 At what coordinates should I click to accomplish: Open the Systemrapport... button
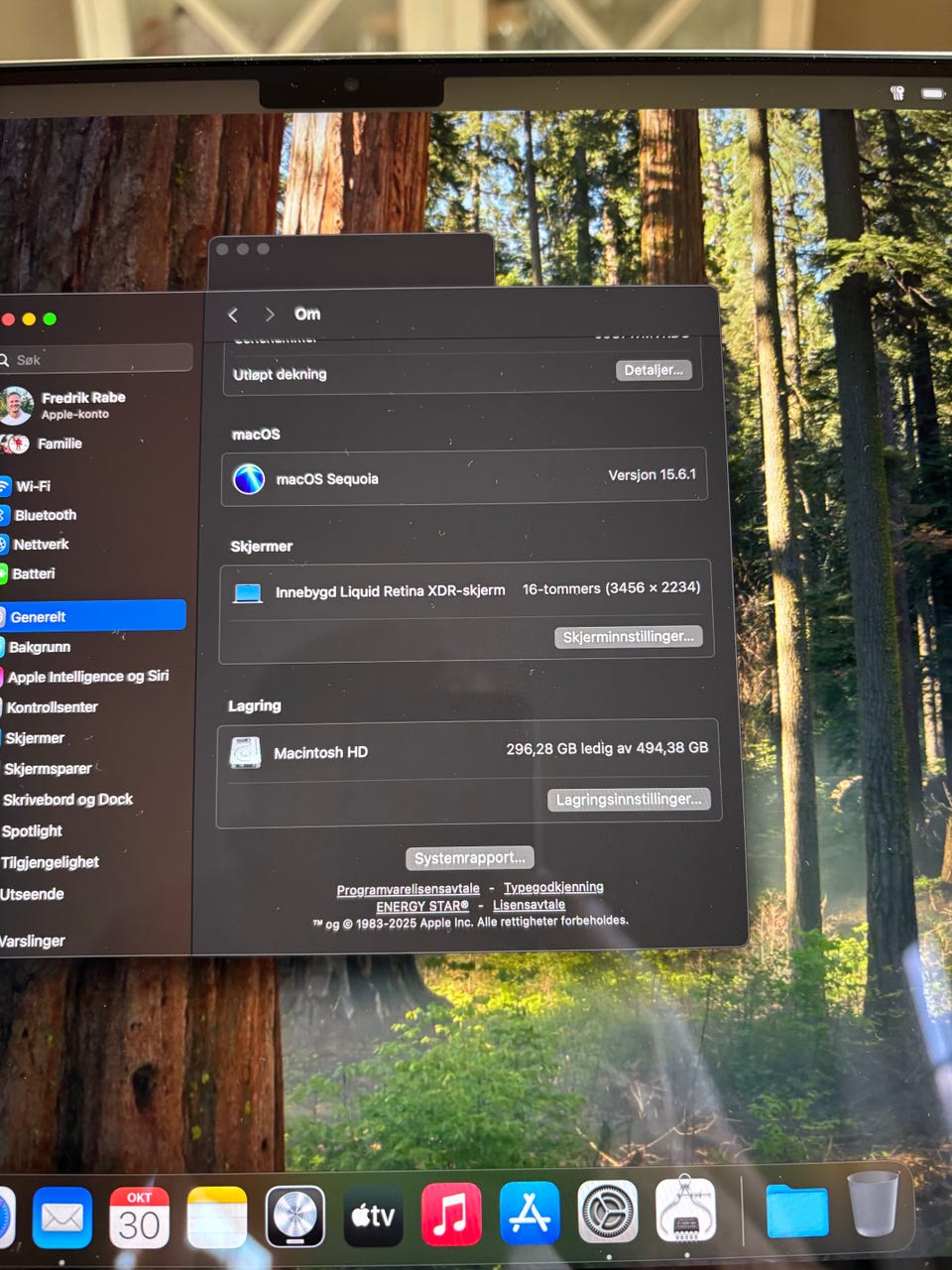tap(470, 858)
